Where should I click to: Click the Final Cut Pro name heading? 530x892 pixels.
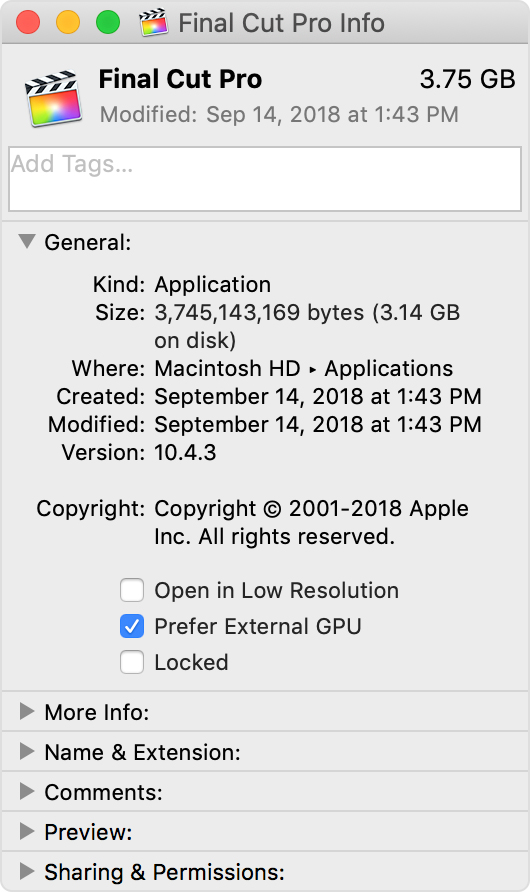coord(180,79)
